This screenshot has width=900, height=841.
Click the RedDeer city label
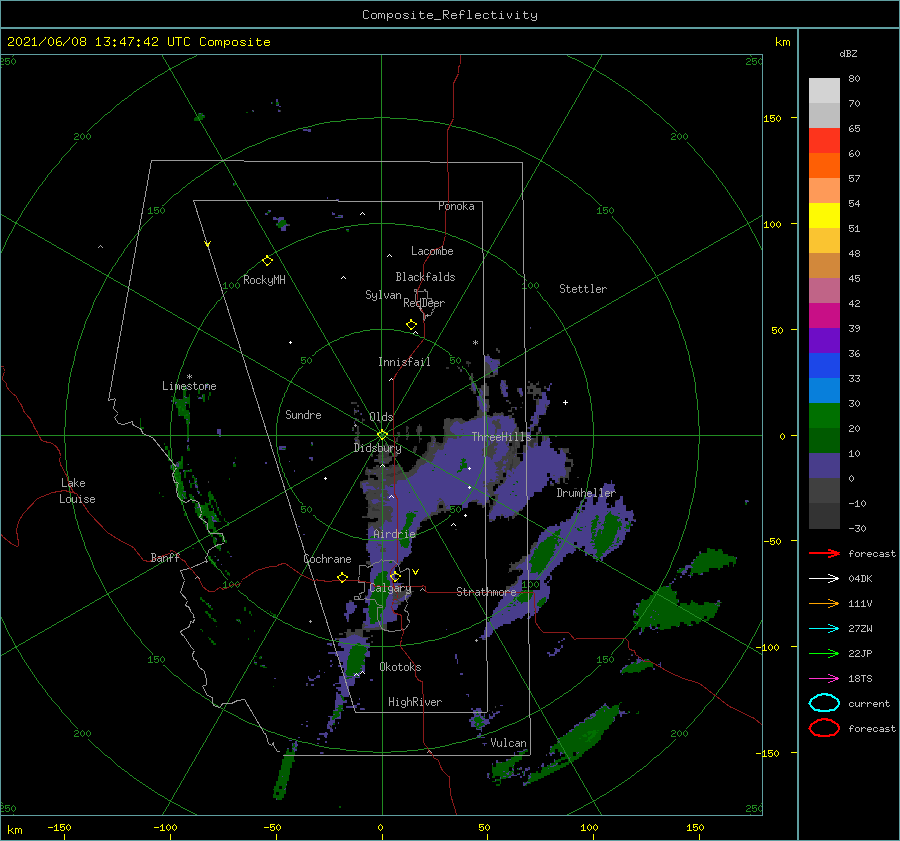(x=424, y=303)
